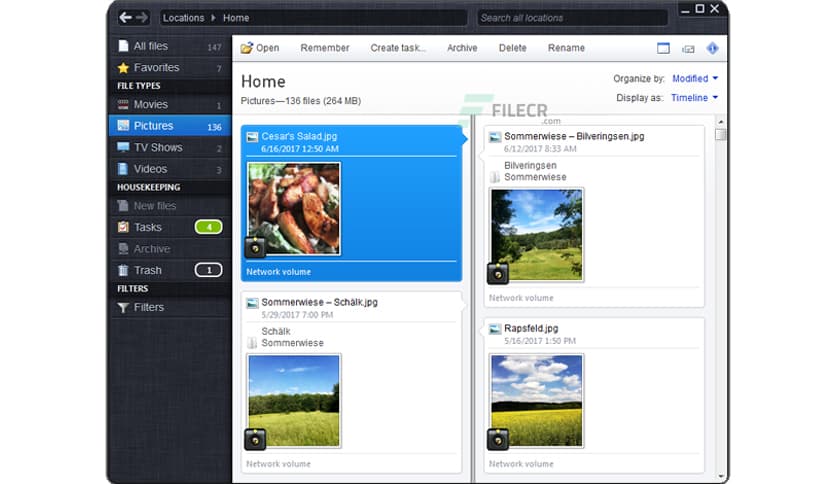
Task: Select Favorites in sidebar
Action: pyautogui.click(x=170, y=68)
